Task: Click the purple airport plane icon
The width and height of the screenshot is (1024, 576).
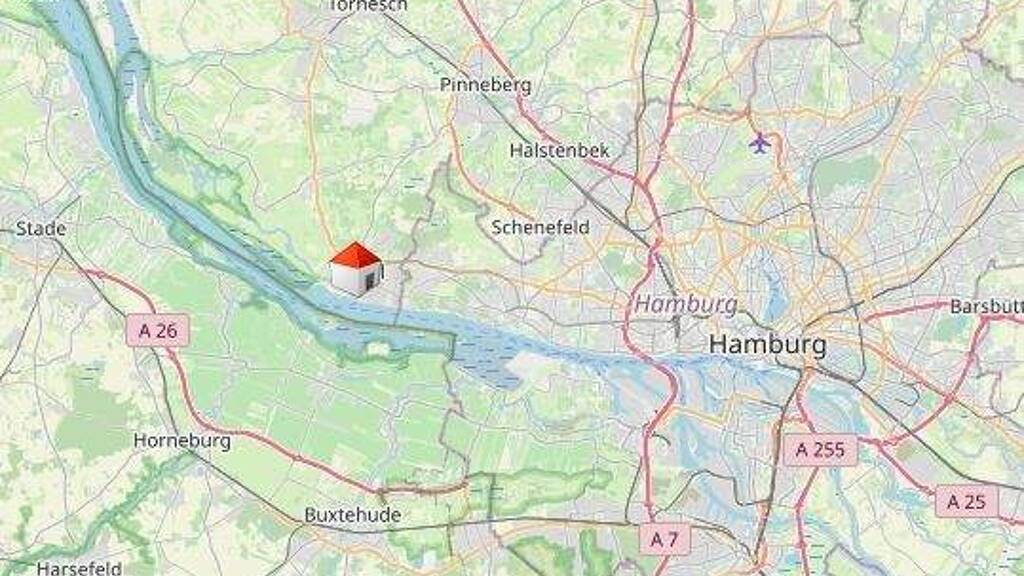Action: point(759,142)
